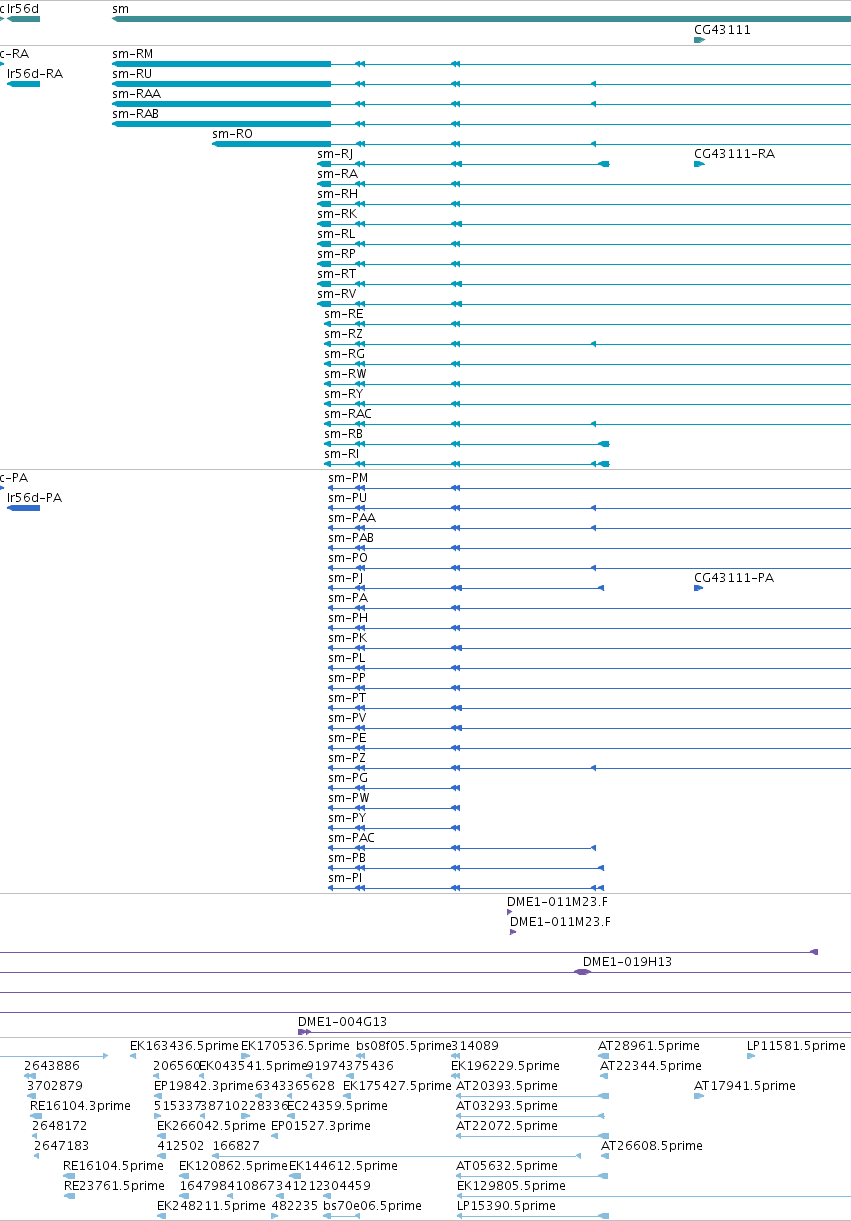
Task: Open transcript sm-RAA label
Action: [136, 94]
